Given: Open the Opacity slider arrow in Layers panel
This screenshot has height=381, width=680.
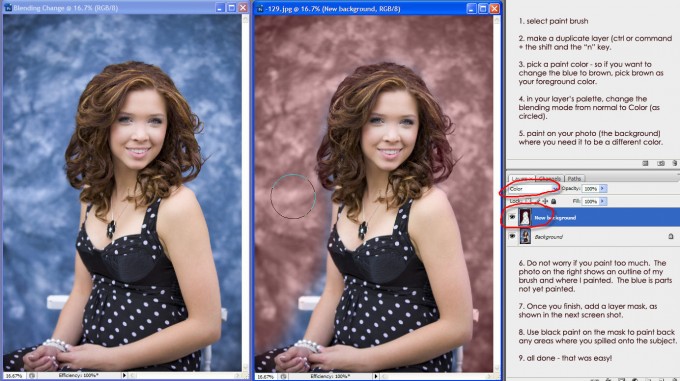Looking at the screenshot, I should (x=603, y=189).
